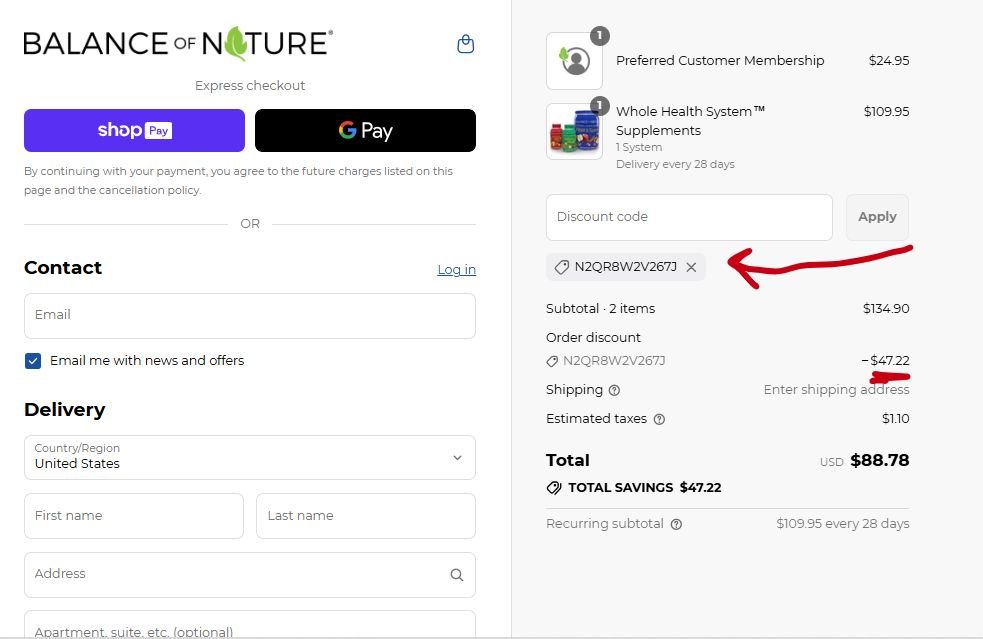This screenshot has width=983, height=639.
Task: Follow the Log in link
Action: tap(456, 270)
